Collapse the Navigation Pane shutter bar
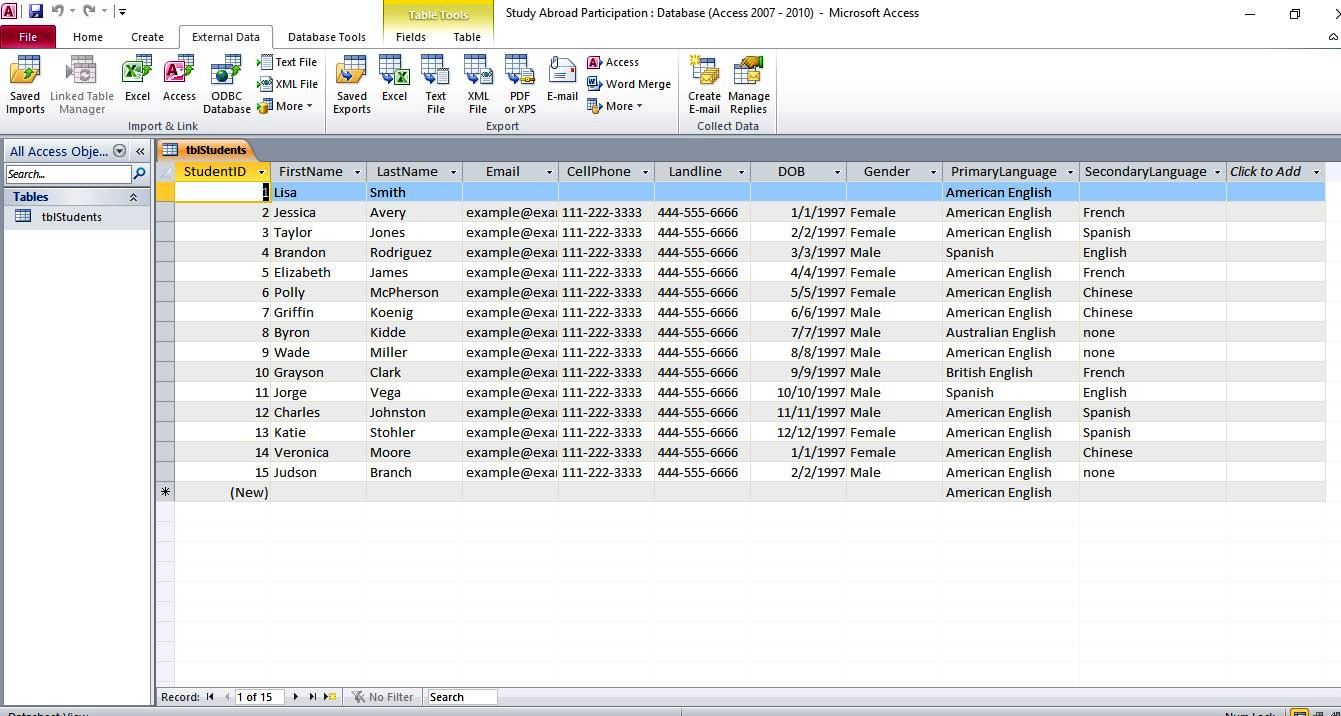The width and height of the screenshot is (1341, 716). click(139, 151)
